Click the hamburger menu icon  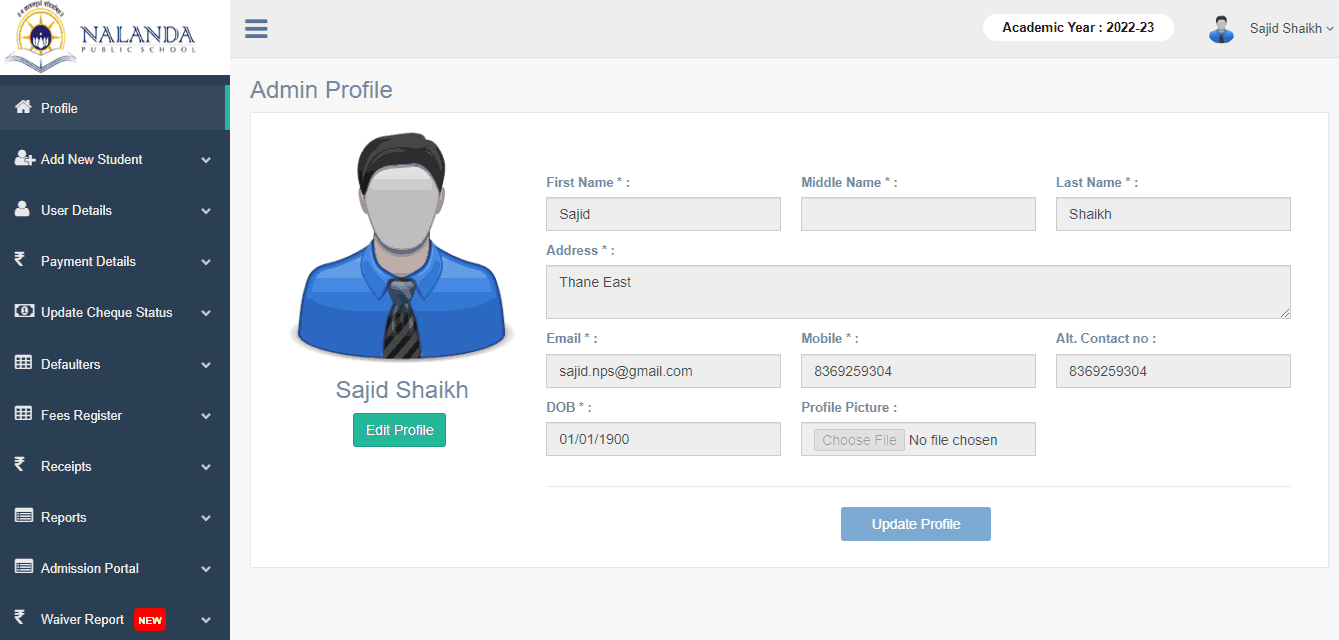[256, 29]
